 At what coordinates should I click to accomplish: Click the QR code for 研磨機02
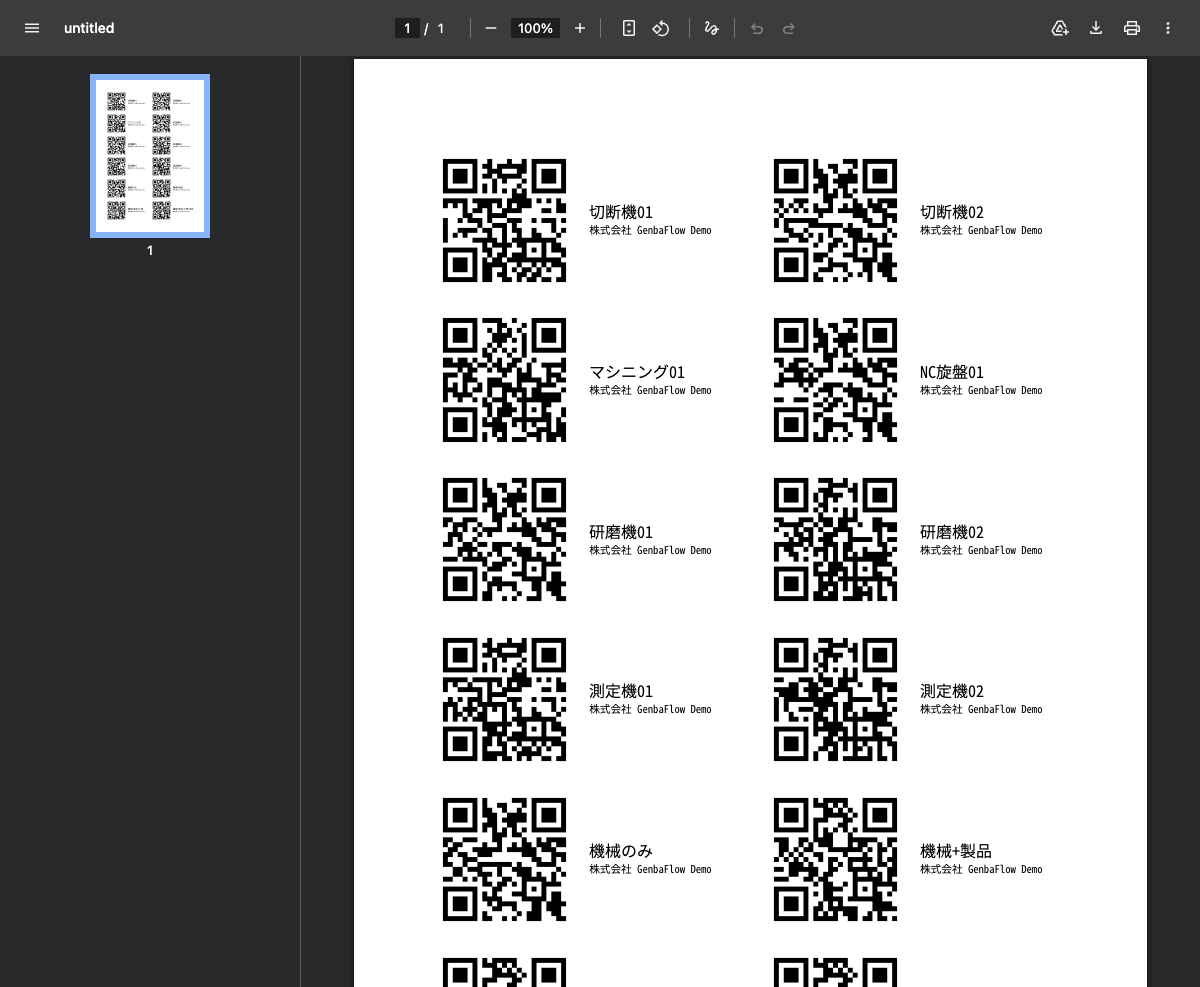click(x=835, y=540)
